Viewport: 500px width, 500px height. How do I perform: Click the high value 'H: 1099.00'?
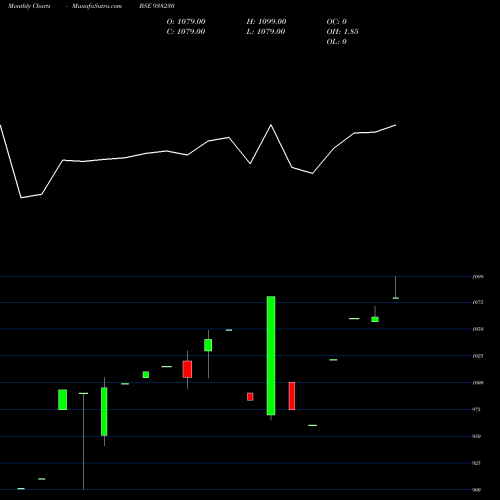(266, 22)
